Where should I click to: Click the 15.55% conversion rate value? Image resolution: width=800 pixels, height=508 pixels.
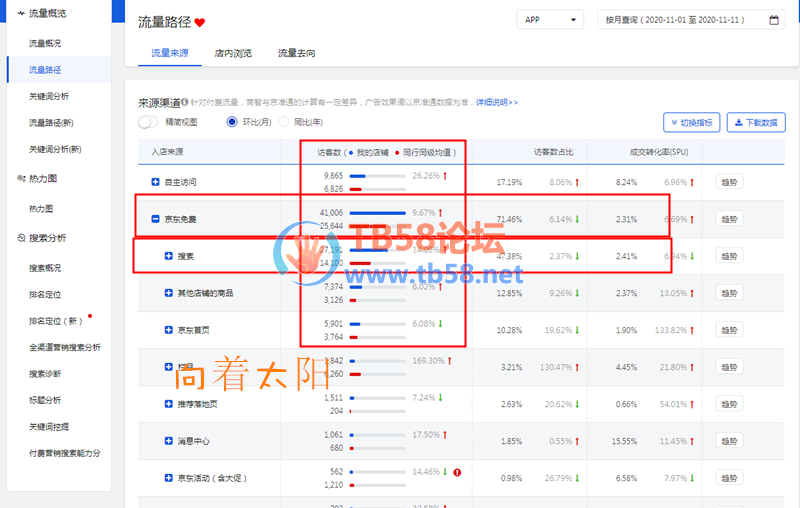pos(624,441)
